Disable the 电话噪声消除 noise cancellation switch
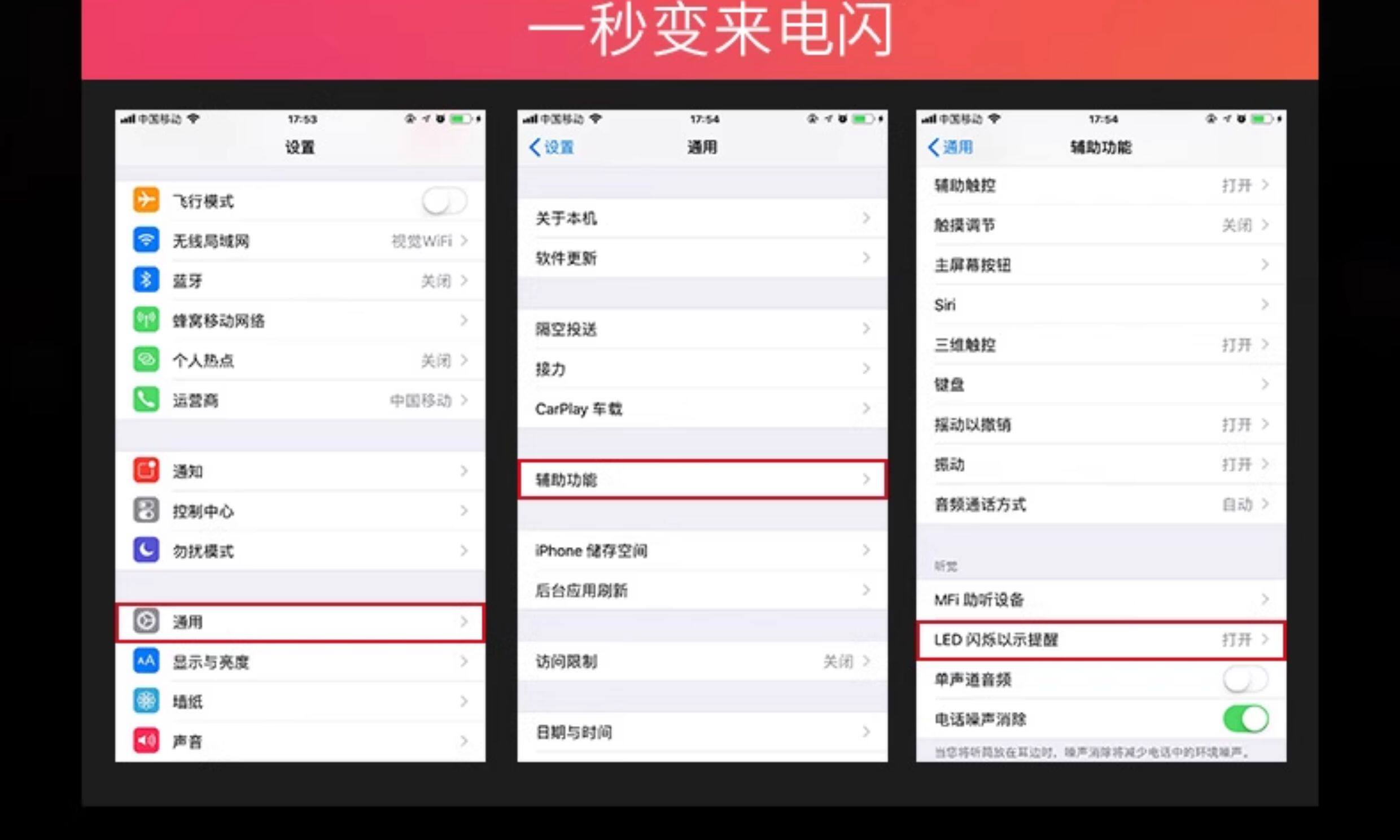The height and width of the screenshot is (840, 1400). click(x=1245, y=719)
